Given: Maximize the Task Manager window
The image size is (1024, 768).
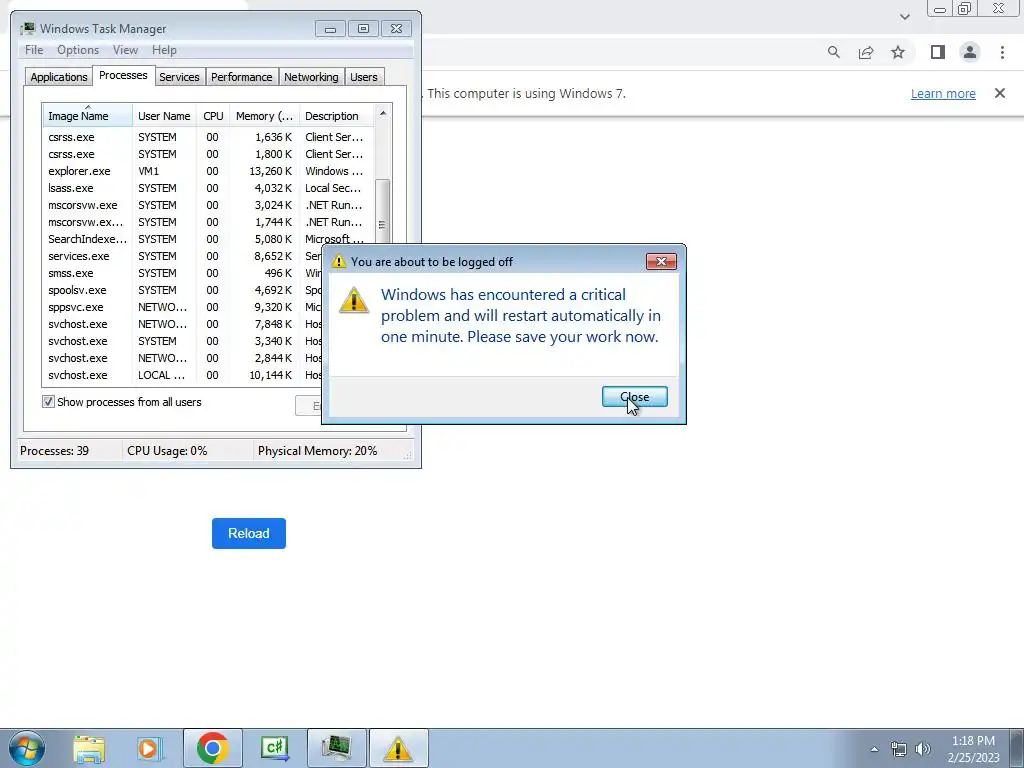Looking at the screenshot, I should point(363,29).
